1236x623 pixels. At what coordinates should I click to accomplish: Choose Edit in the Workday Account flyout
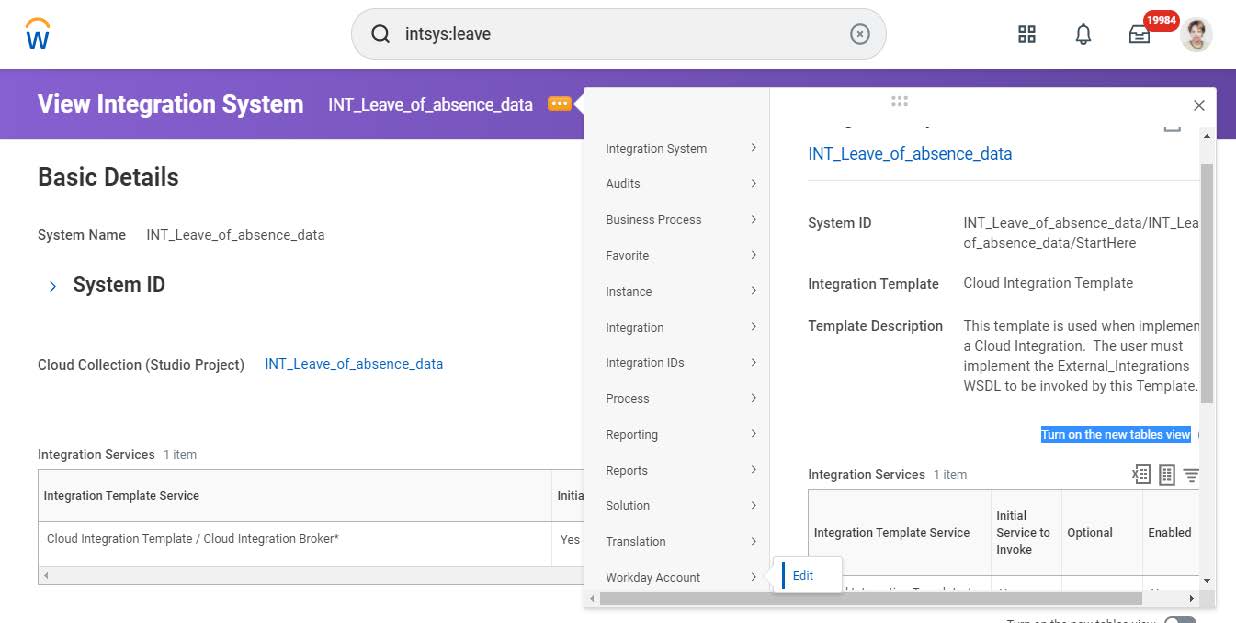803,575
